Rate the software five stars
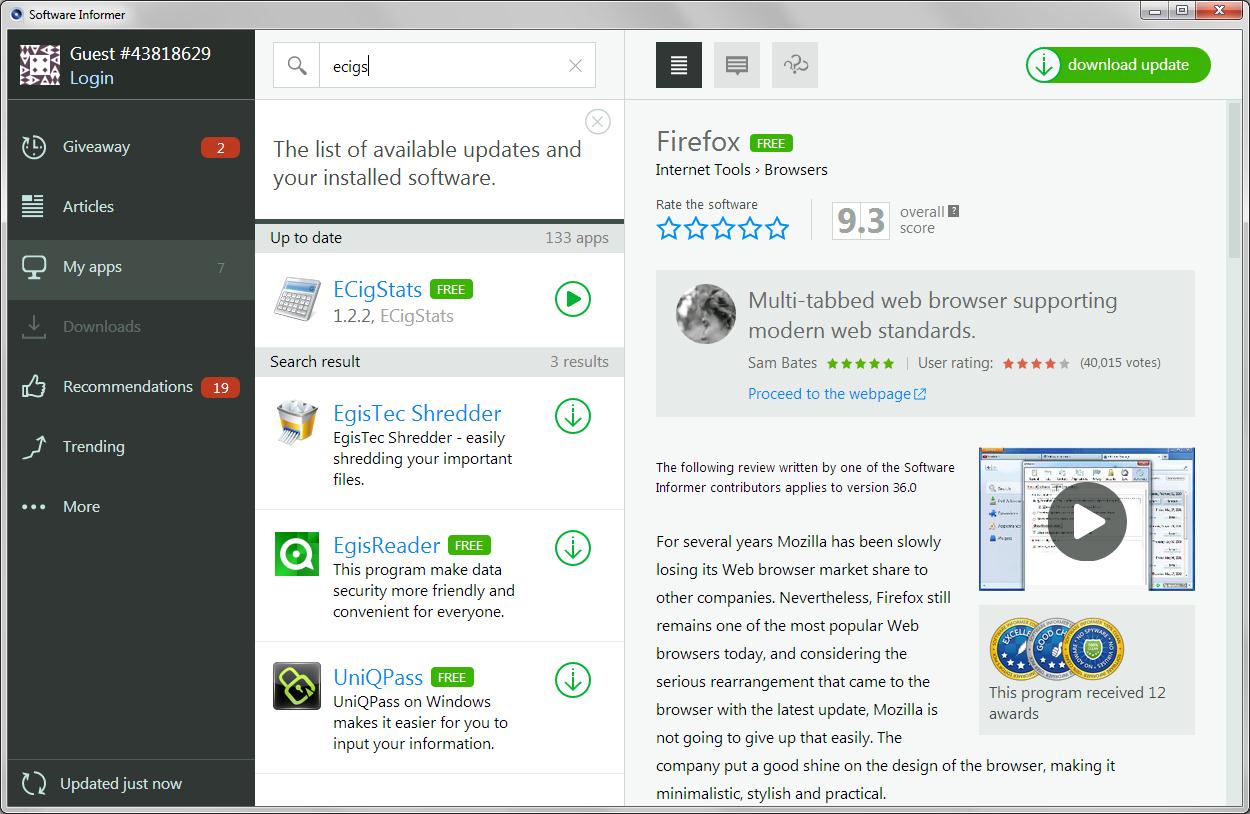1250x814 pixels. (778, 227)
